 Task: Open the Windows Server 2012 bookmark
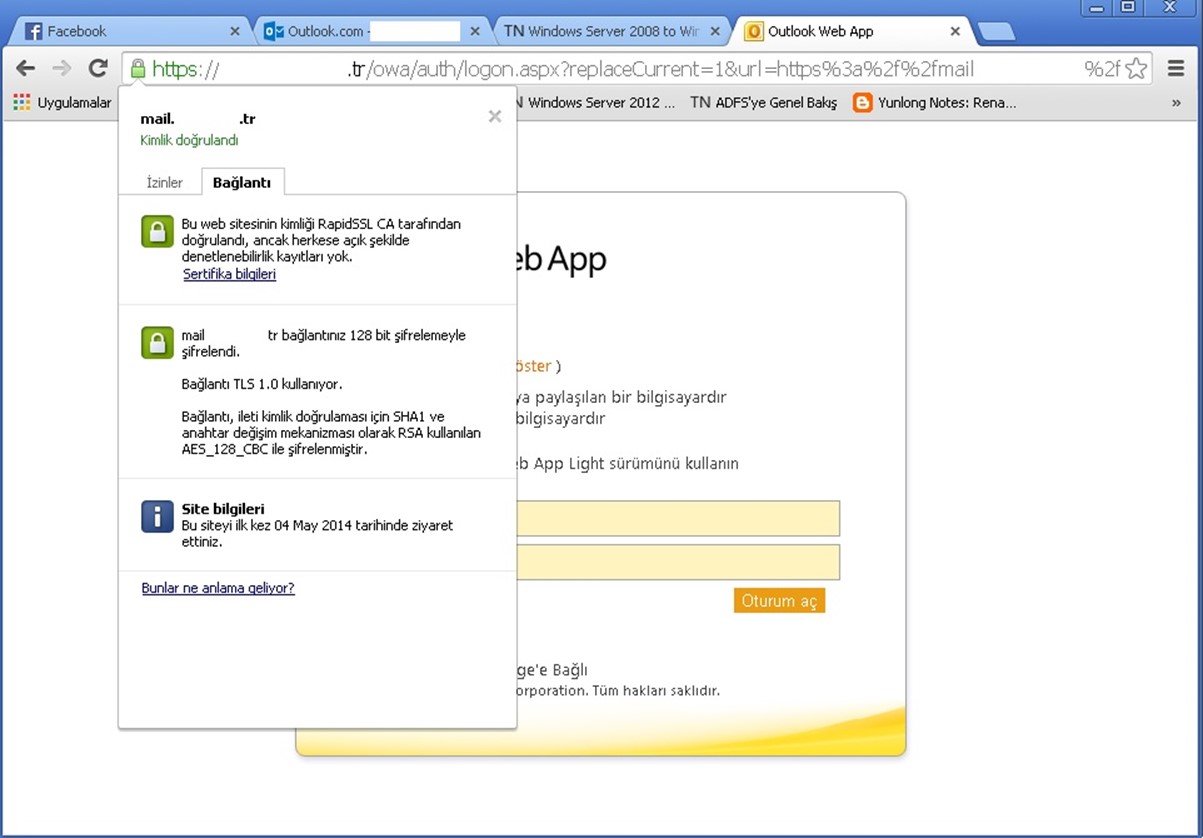(596, 102)
